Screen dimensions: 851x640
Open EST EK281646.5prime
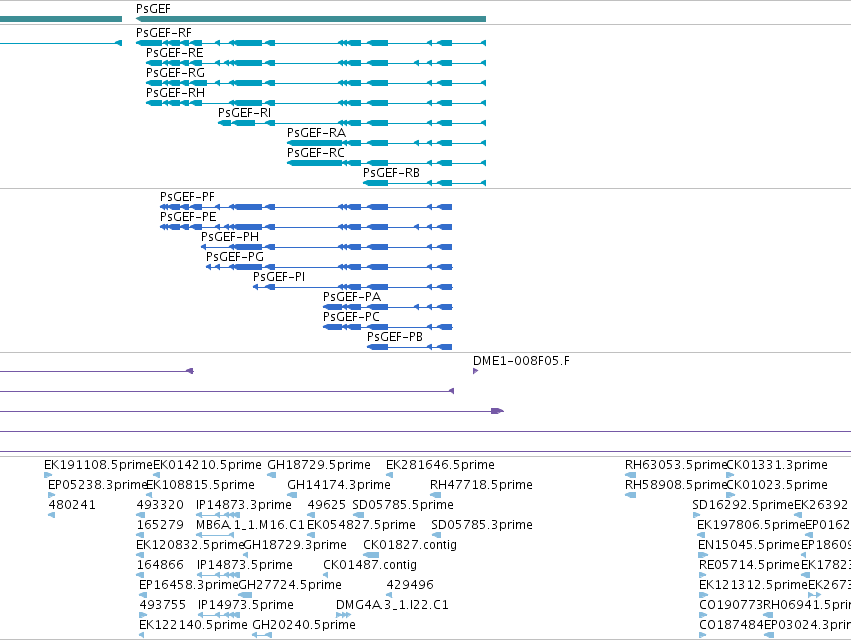point(440,465)
